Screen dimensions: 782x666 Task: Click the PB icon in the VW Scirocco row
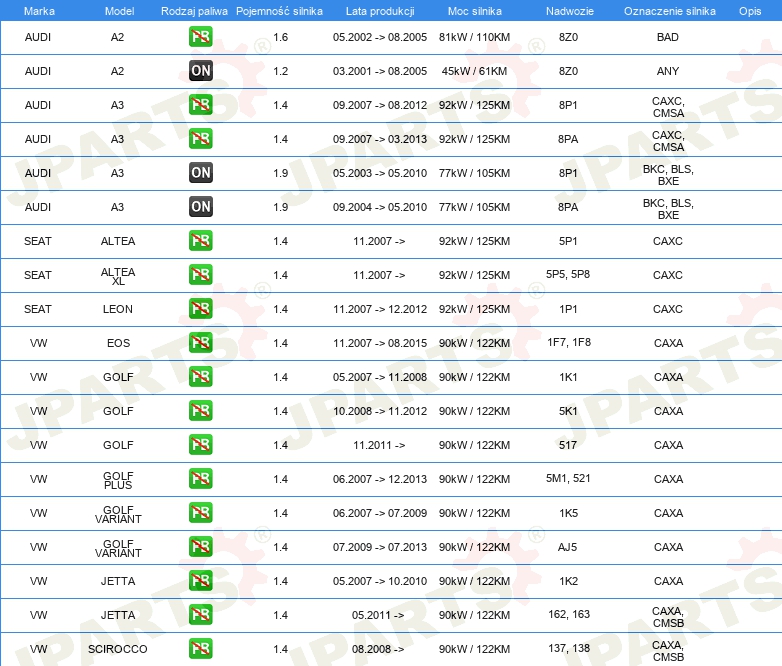200,649
